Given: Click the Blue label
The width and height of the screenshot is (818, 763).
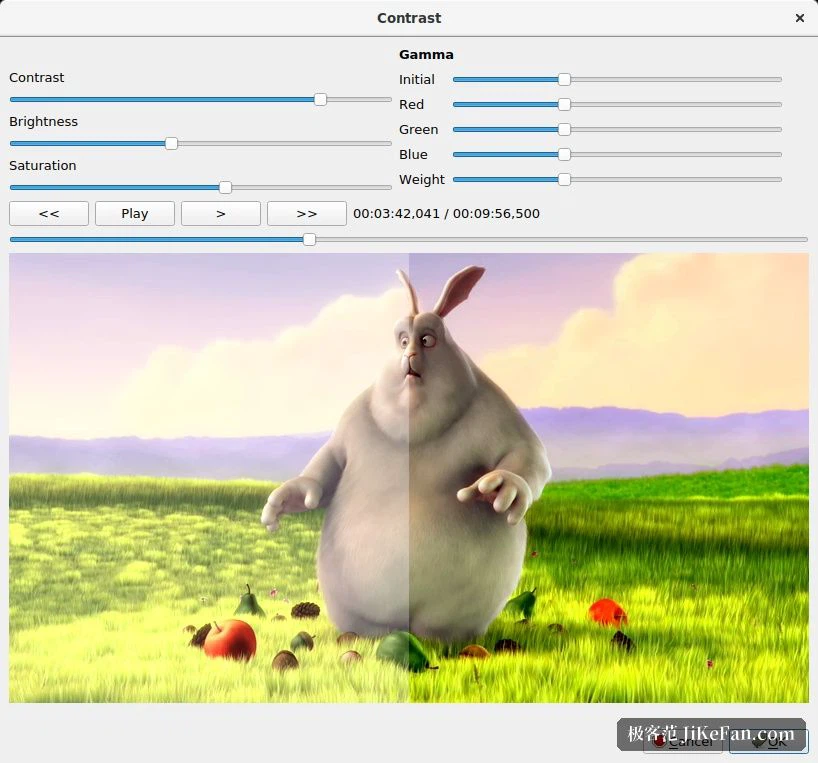Looking at the screenshot, I should pyautogui.click(x=413, y=155).
